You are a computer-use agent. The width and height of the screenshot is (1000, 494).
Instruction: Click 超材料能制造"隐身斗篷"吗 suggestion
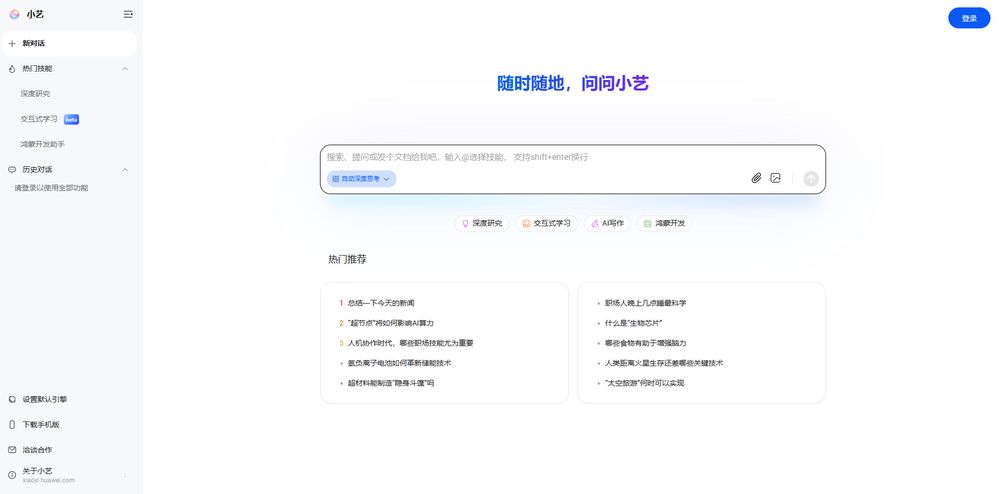(x=390, y=383)
